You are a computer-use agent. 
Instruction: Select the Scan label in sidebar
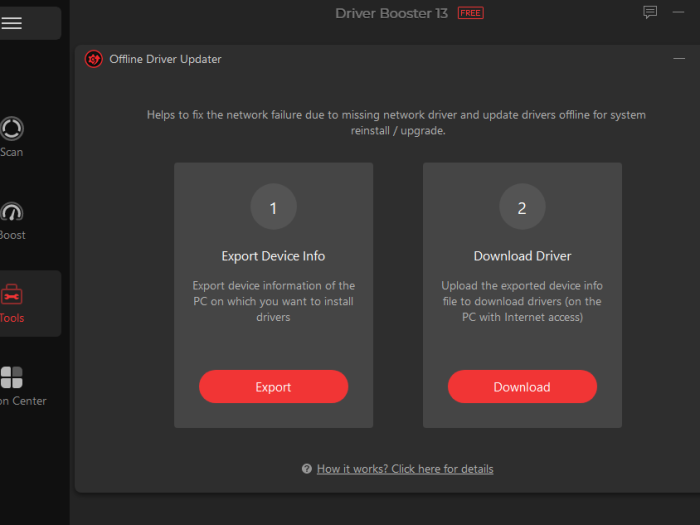tap(12, 152)
